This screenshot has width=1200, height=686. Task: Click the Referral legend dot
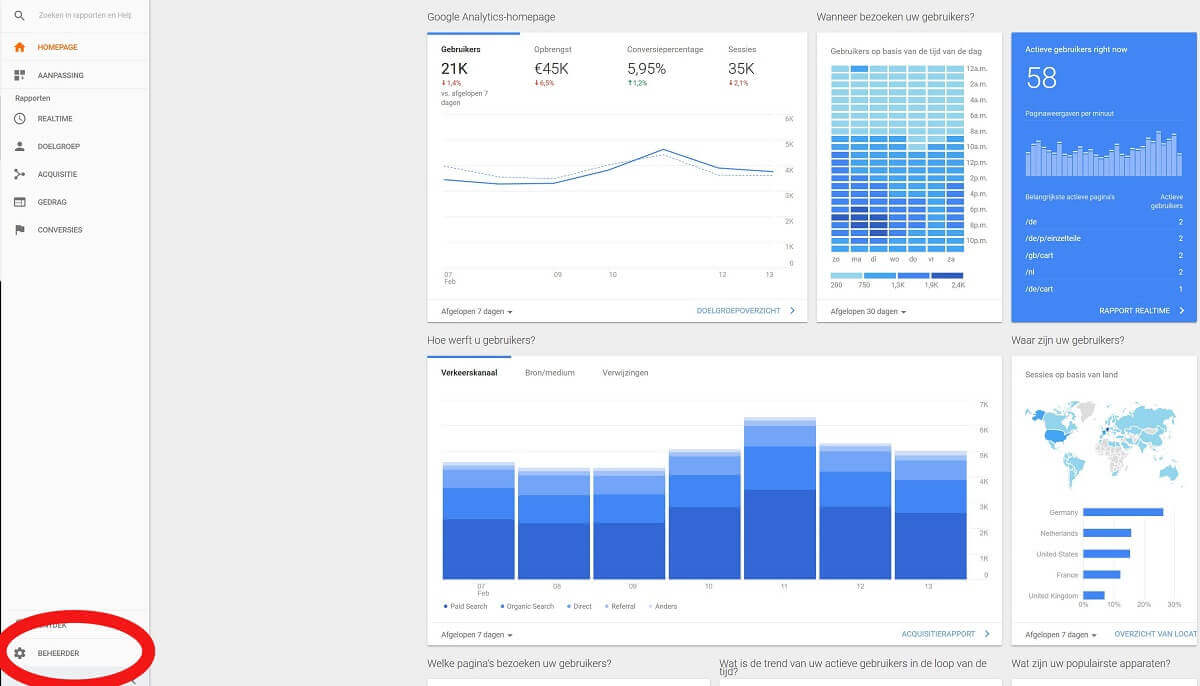(x=607, y=606)
